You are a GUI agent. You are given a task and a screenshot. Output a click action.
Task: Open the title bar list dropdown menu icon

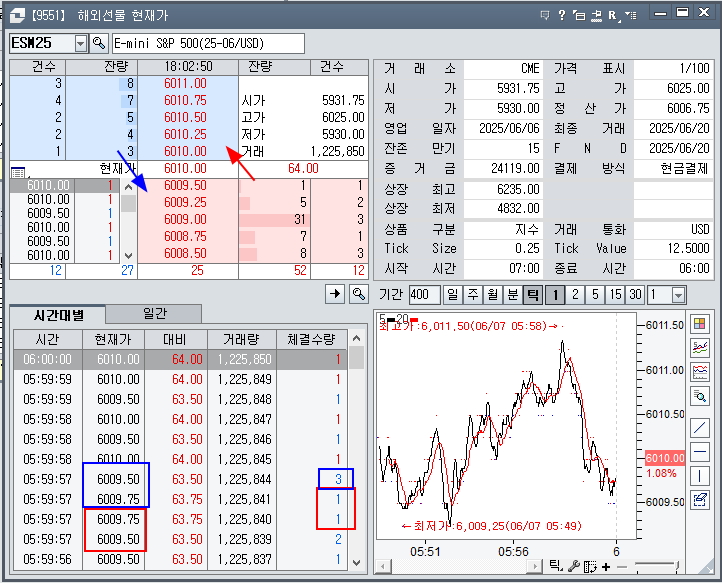[x=632, y=14]
